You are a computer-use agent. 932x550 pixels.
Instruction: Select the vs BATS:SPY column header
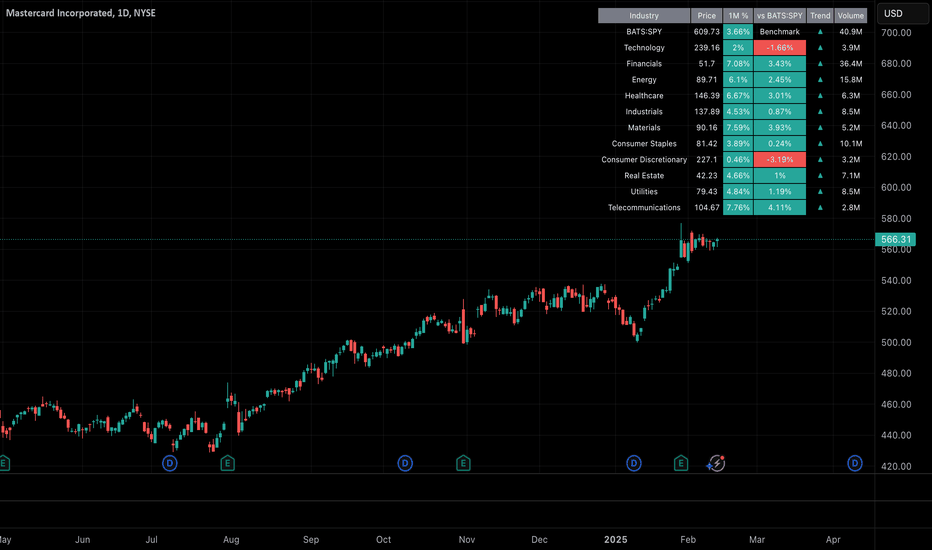[780, 16]
